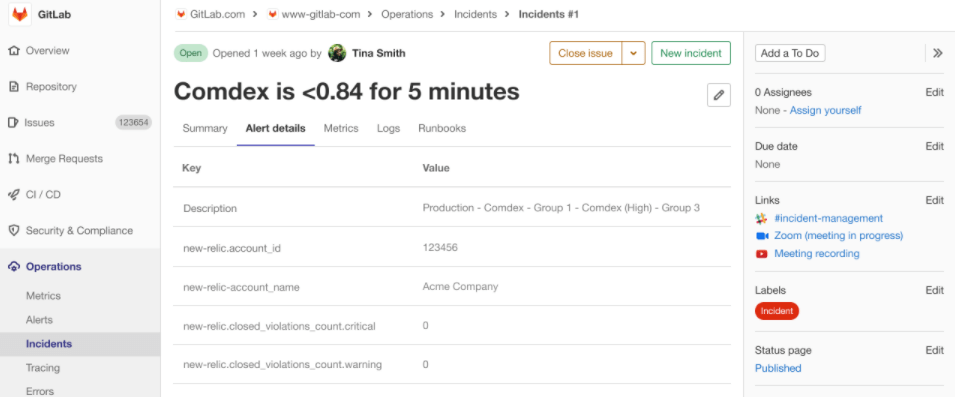955x397 pixels.
Task: Click the red Incident label
Action: (x=777, y=311)
